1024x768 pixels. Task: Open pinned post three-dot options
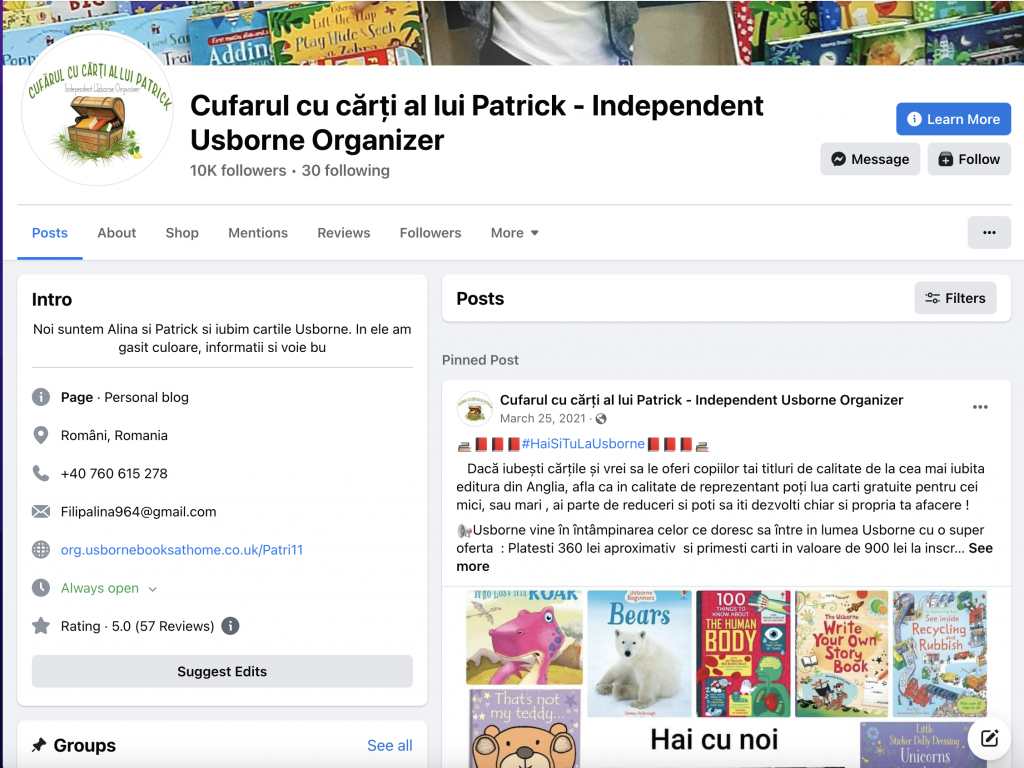pos(980,407)
